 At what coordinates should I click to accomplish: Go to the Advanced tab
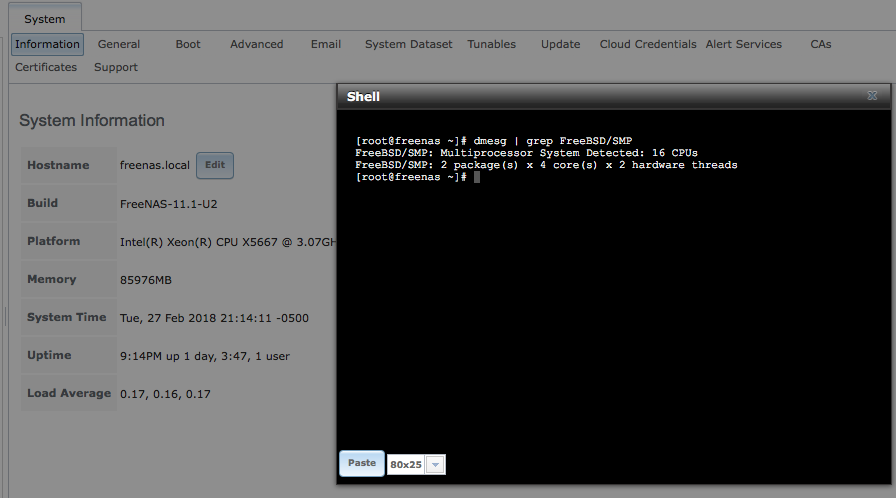click(x=257, y=44)
